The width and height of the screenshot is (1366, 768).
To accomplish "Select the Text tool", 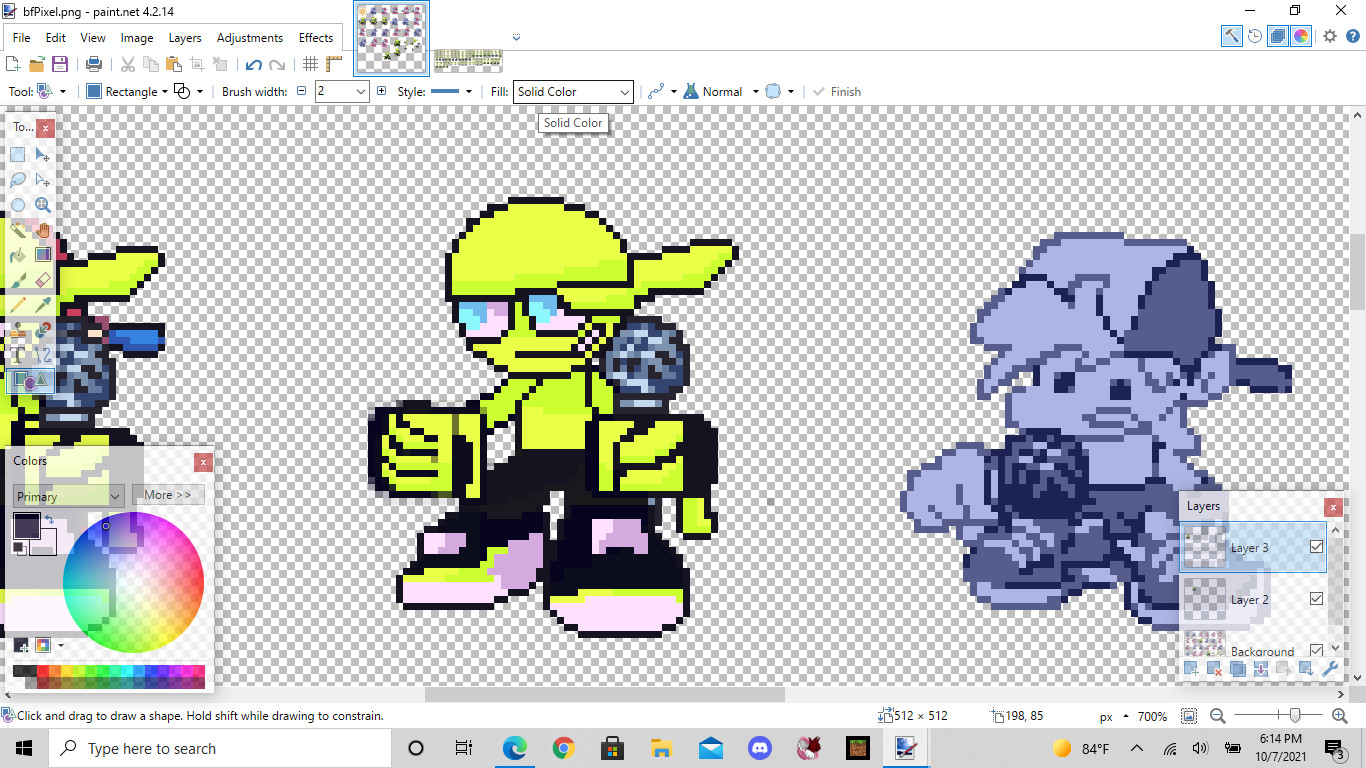I will (x=18, y=355).
